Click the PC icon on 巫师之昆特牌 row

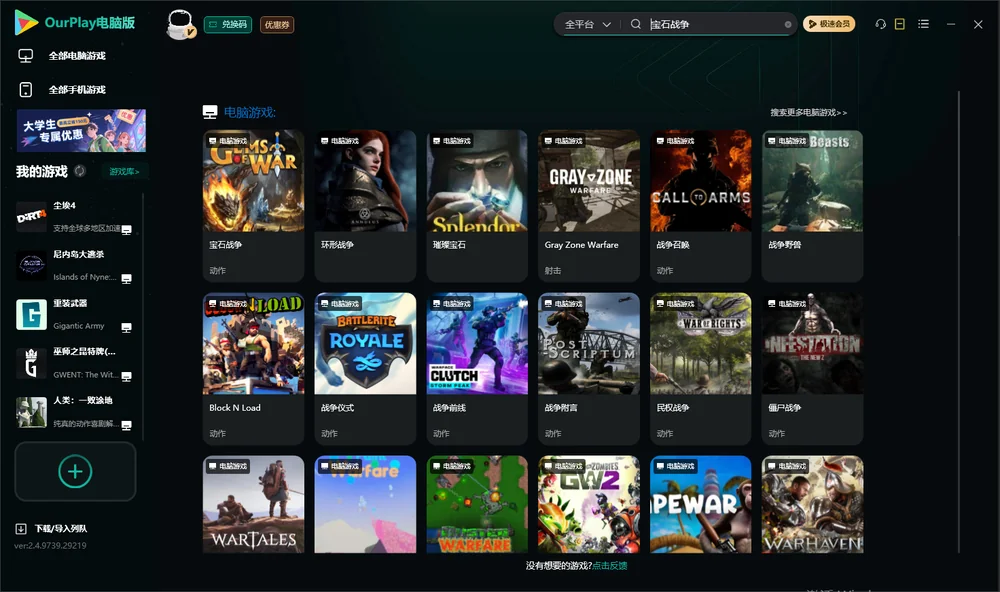[126, 376]
